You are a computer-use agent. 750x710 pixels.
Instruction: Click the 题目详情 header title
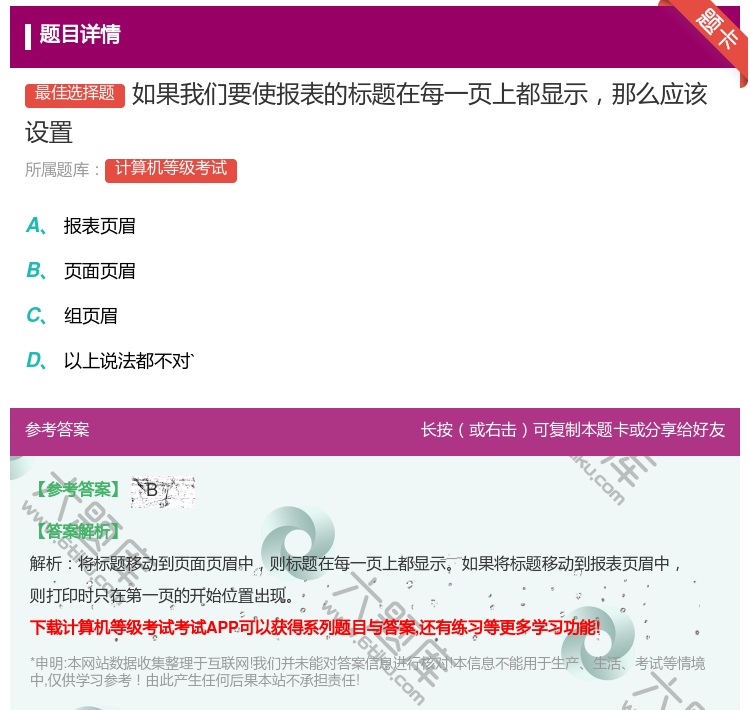coord(80,34)
